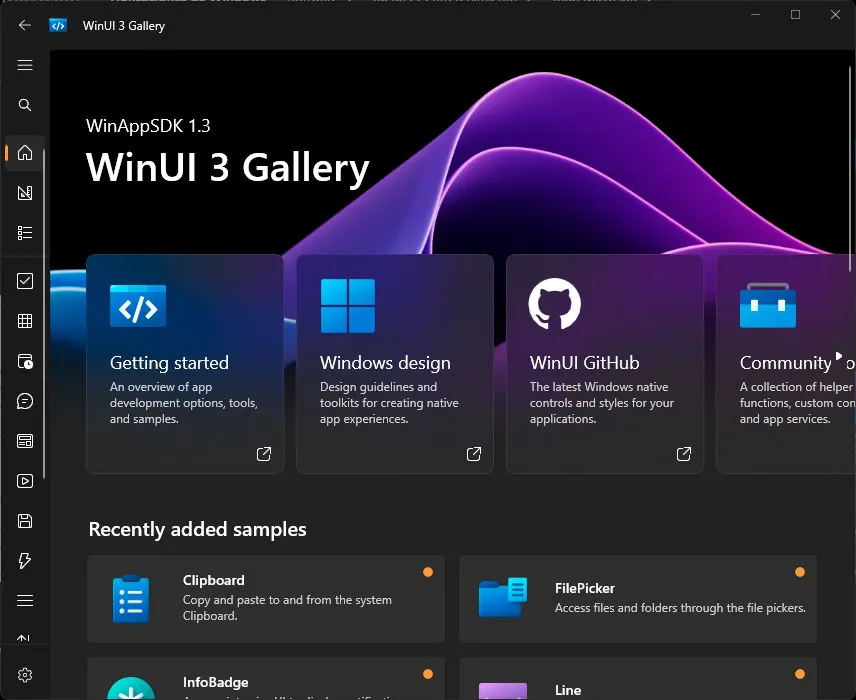The width and height of the screenshot is (856, 700).
Task: Click the orange new badge on Clipboard
Action: pyautogui.click(x=428, y=572)
